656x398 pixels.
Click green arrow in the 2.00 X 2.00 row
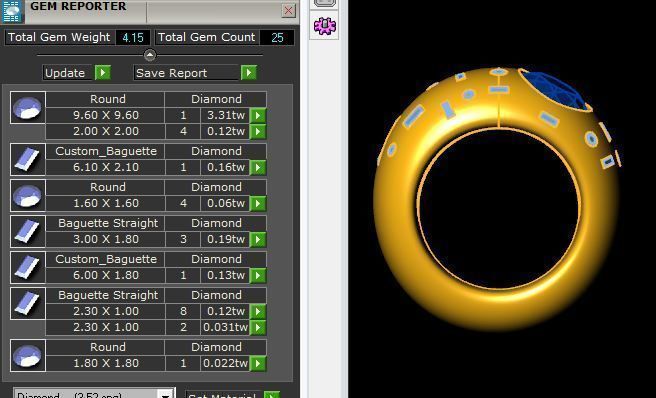(x=258, y=131)
